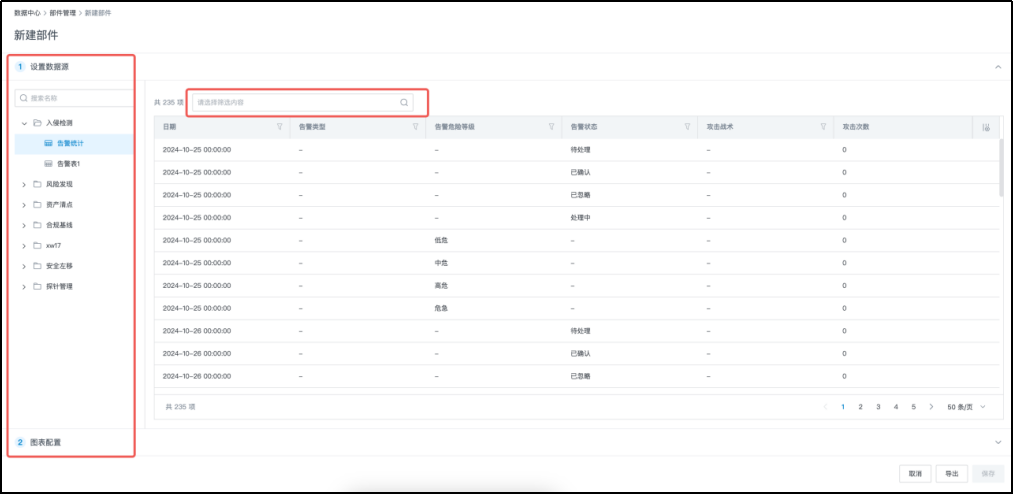Focus the 搜索名称 tree search field

click(74, 98)
